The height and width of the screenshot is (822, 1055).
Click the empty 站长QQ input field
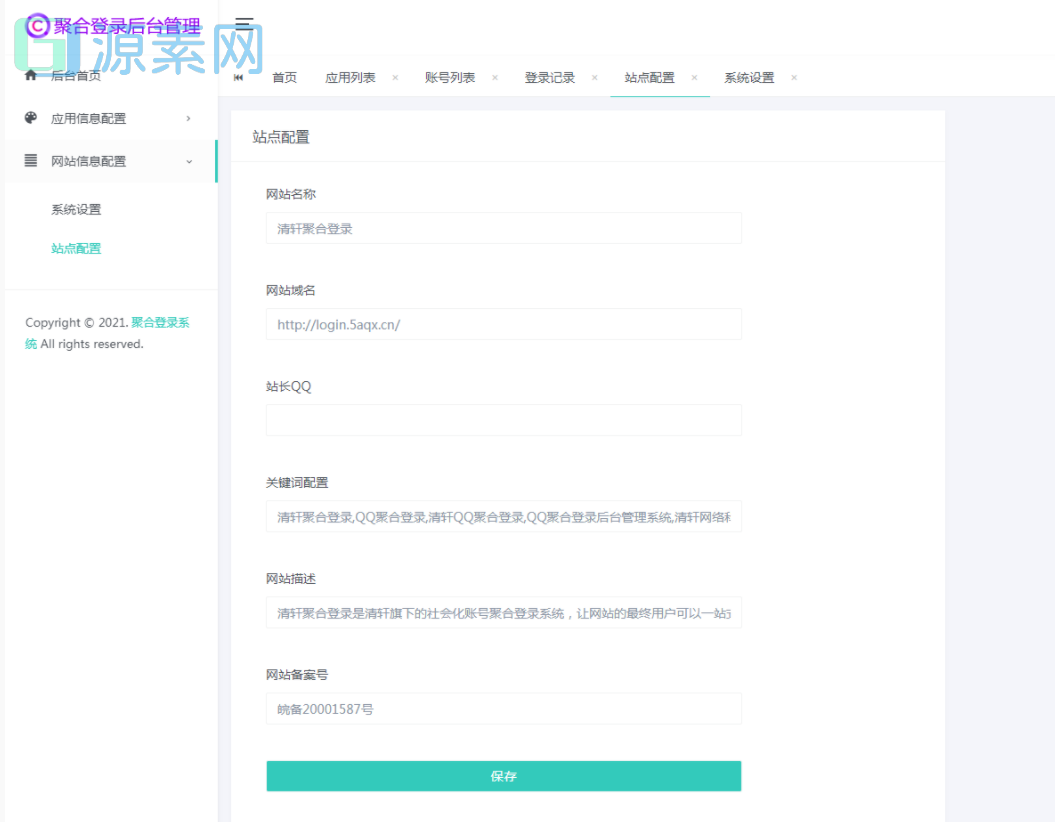[503, 420]
